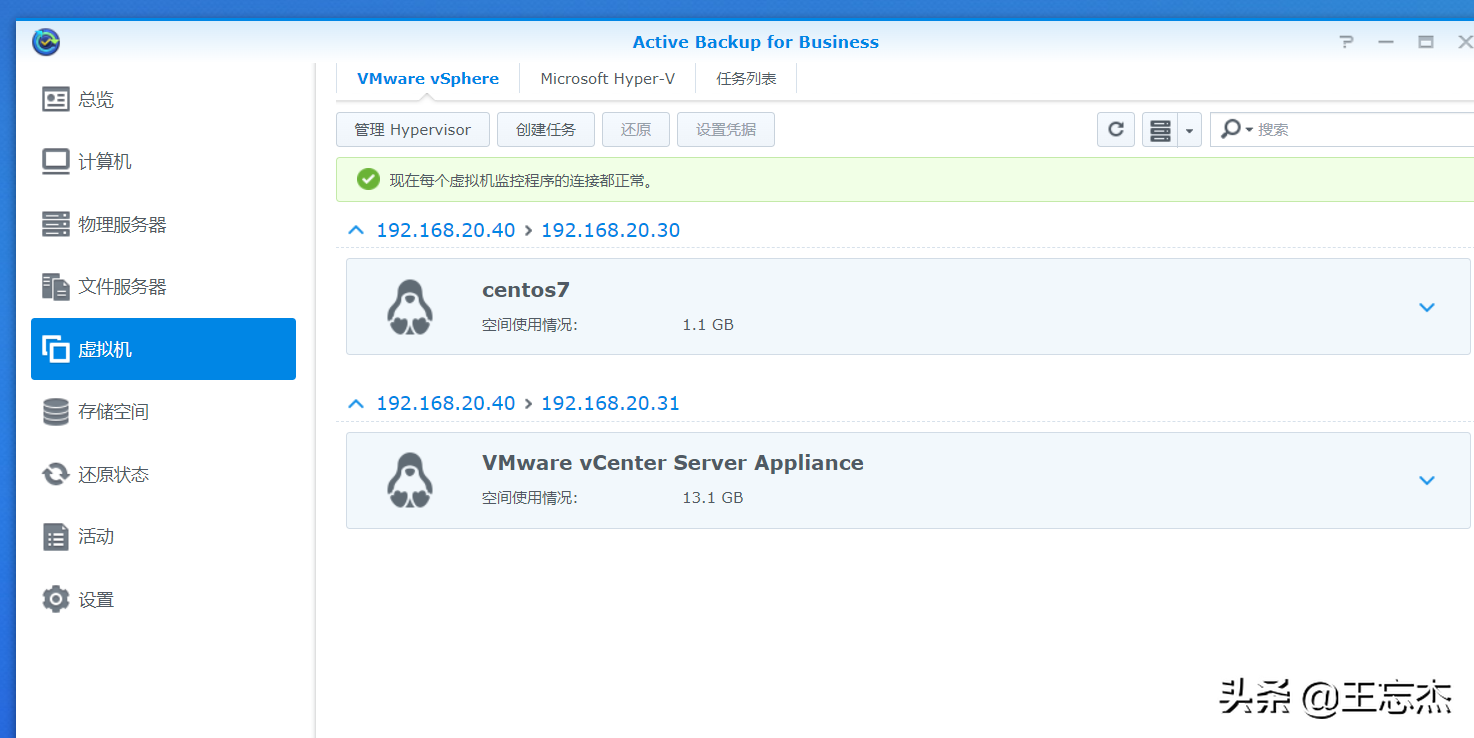Click the 设置凭据 button
This screenshot has width=1474, height=738.
pyautogui.click(x=726, y=130)
